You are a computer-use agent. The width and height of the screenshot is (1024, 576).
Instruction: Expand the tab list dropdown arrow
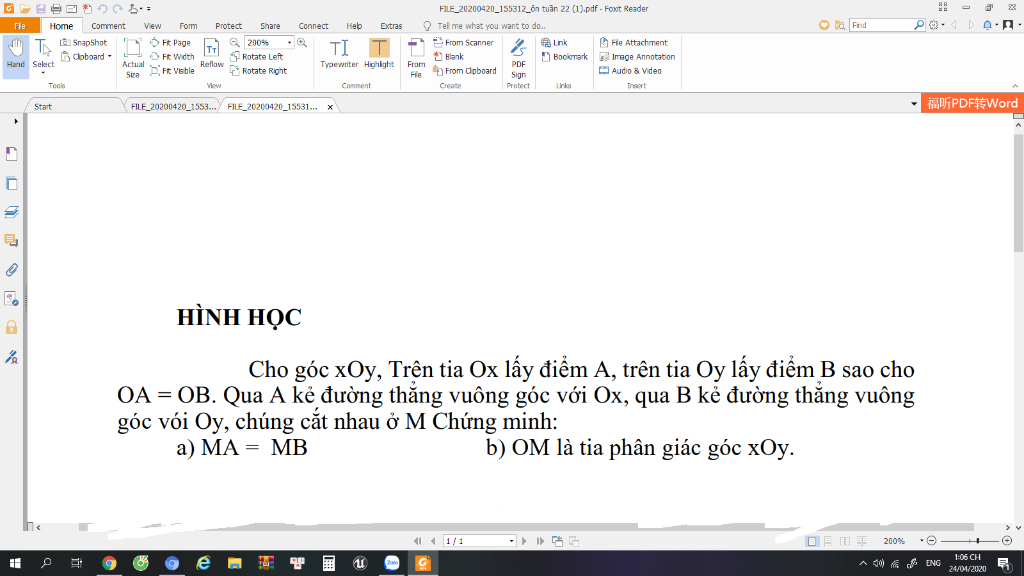[914, 104]
